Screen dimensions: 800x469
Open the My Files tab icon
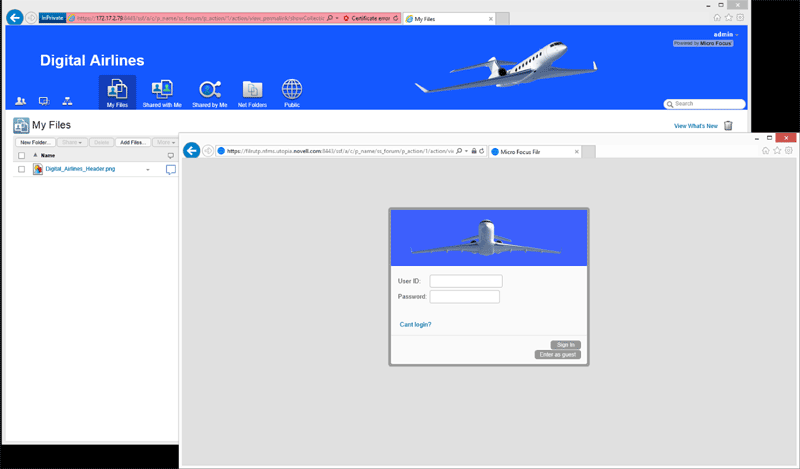click(x=117, y=92)
